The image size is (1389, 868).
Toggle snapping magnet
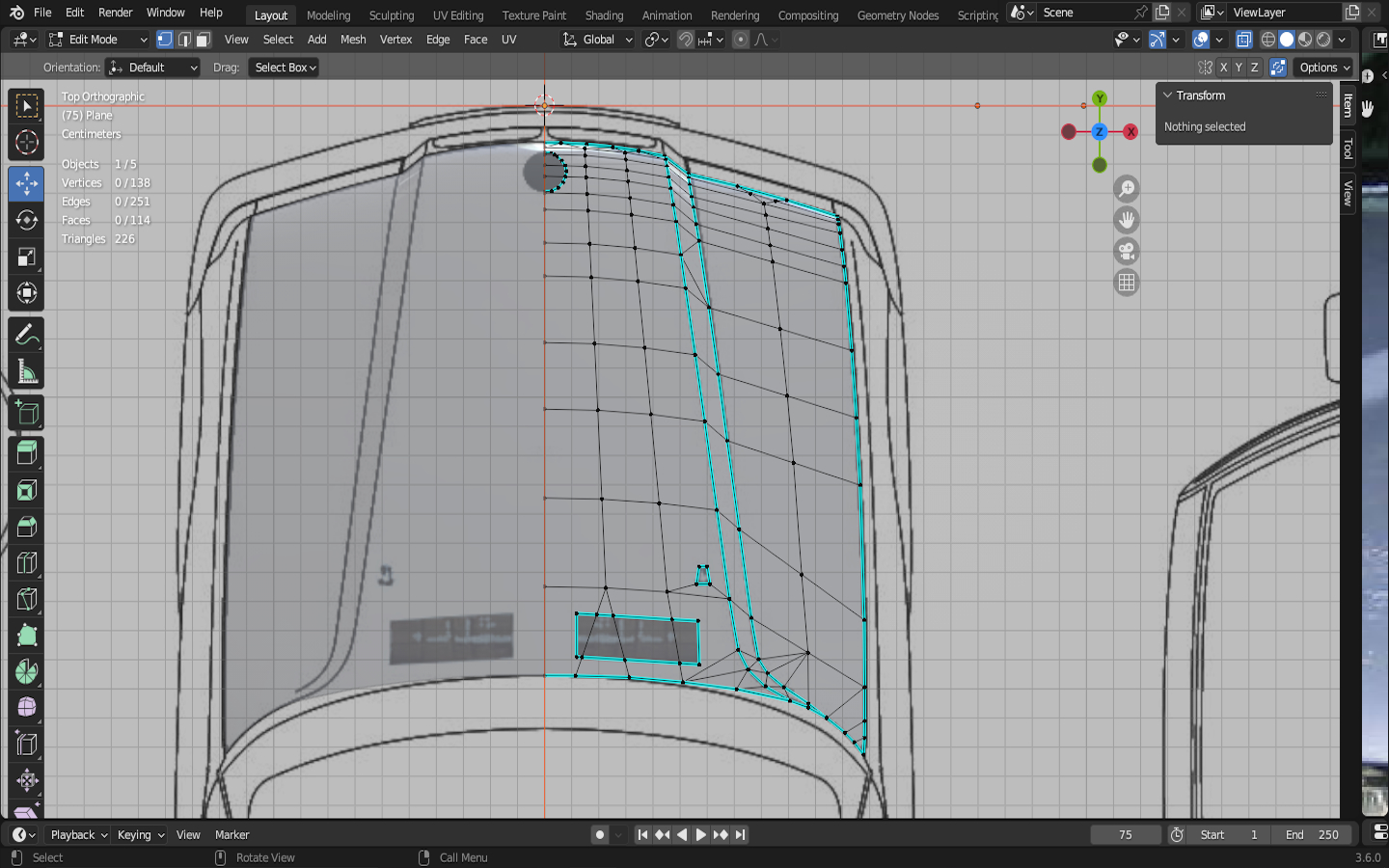tap(686, 40)
